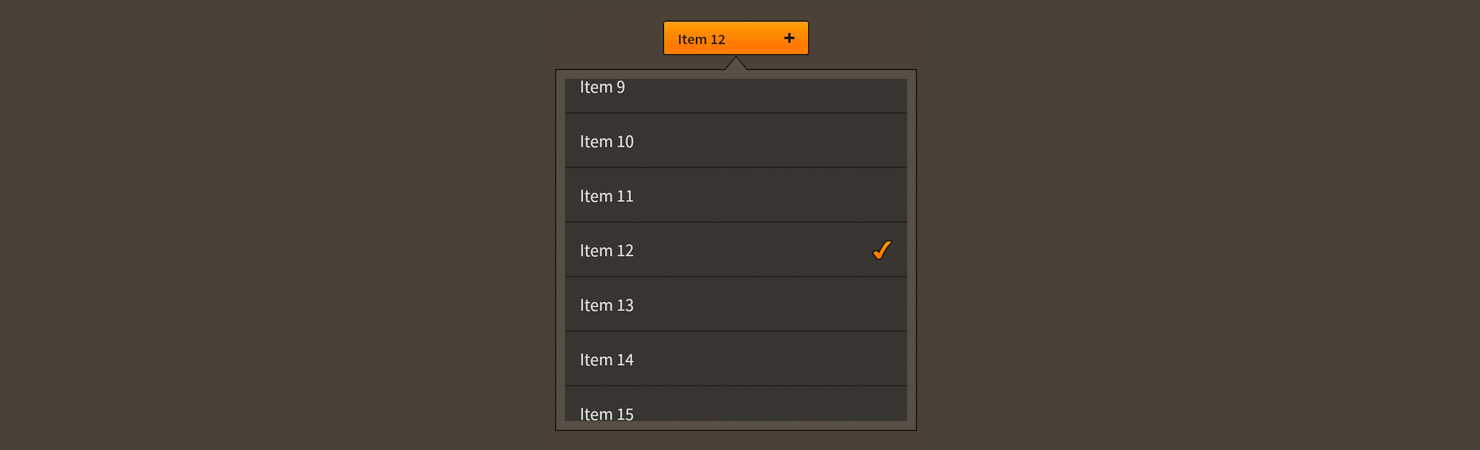
Task: Open the orange Item 12 dropdown button
Action: (x=736, y=38)
